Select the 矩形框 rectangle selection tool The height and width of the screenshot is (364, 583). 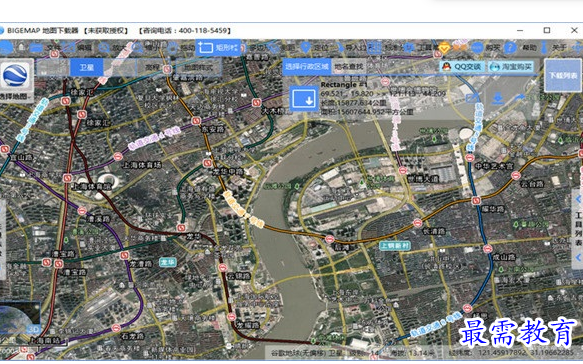pyautogui.click(x=218, y=48)
